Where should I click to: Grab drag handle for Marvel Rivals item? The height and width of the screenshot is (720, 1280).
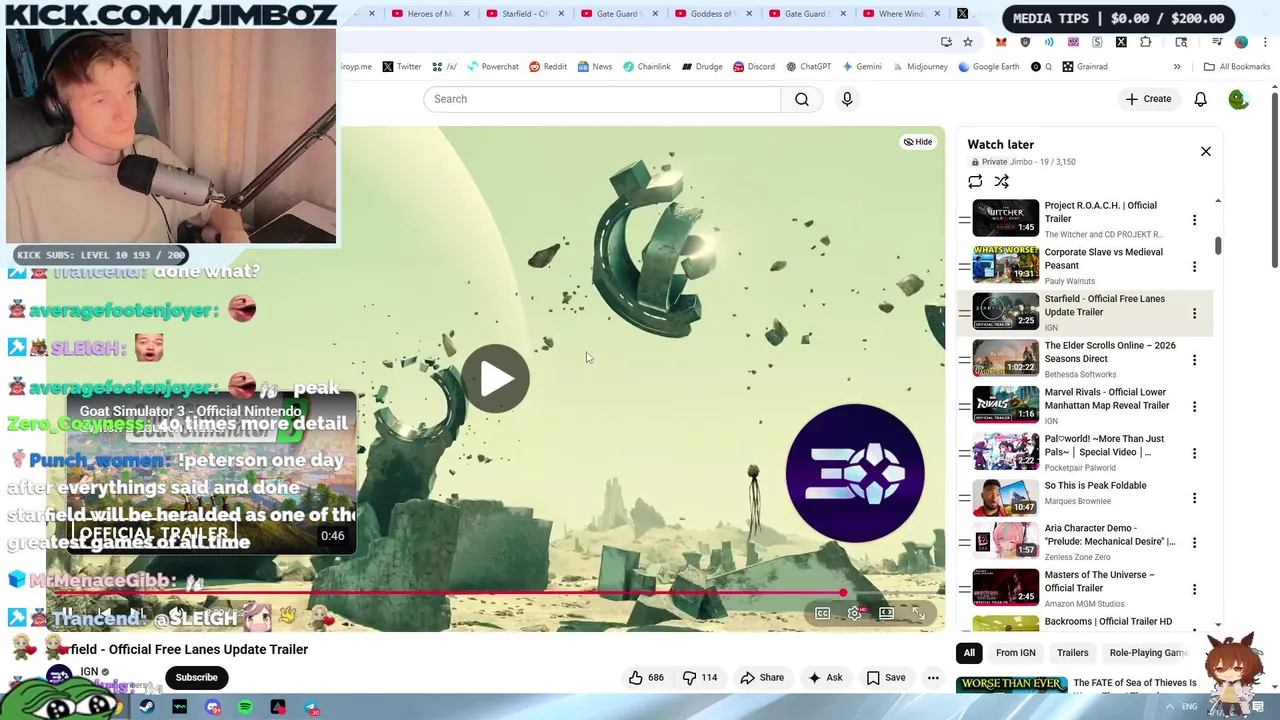964,406
